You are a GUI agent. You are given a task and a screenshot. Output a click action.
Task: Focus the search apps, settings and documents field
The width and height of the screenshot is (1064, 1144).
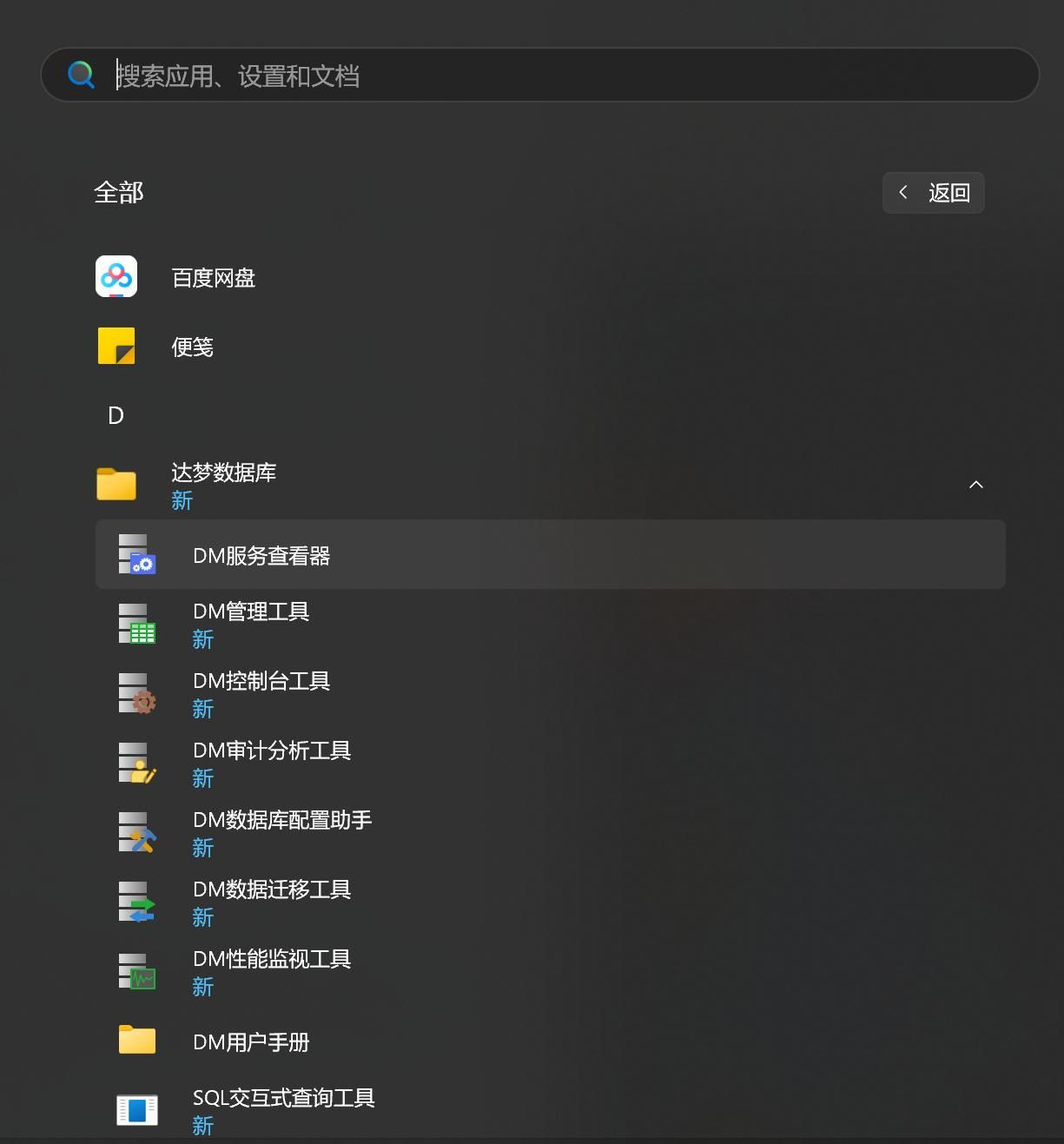[539, 75]
